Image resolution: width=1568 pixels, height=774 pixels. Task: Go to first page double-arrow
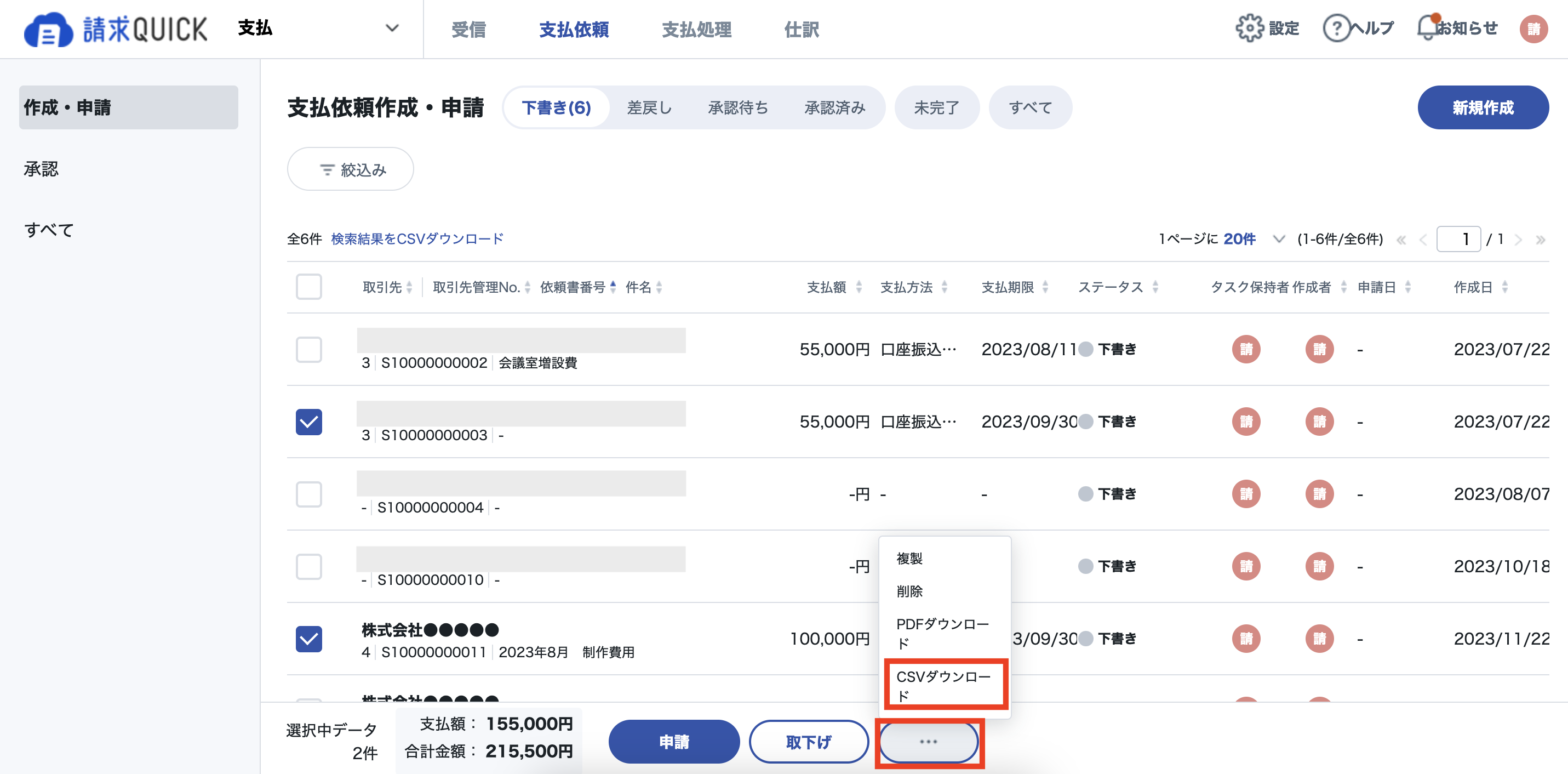pos(1401,240)
